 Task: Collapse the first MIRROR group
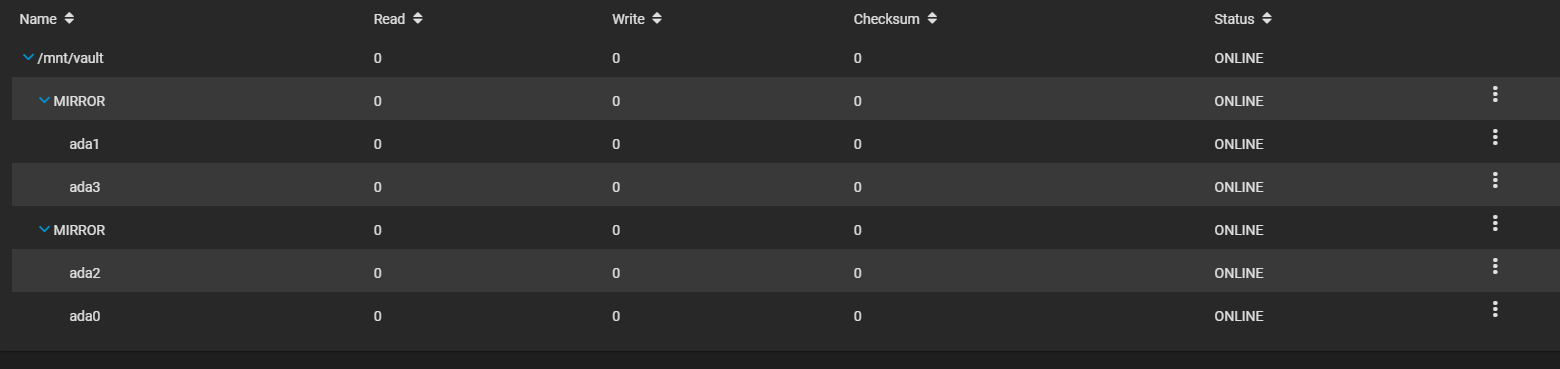coord(44,101)
